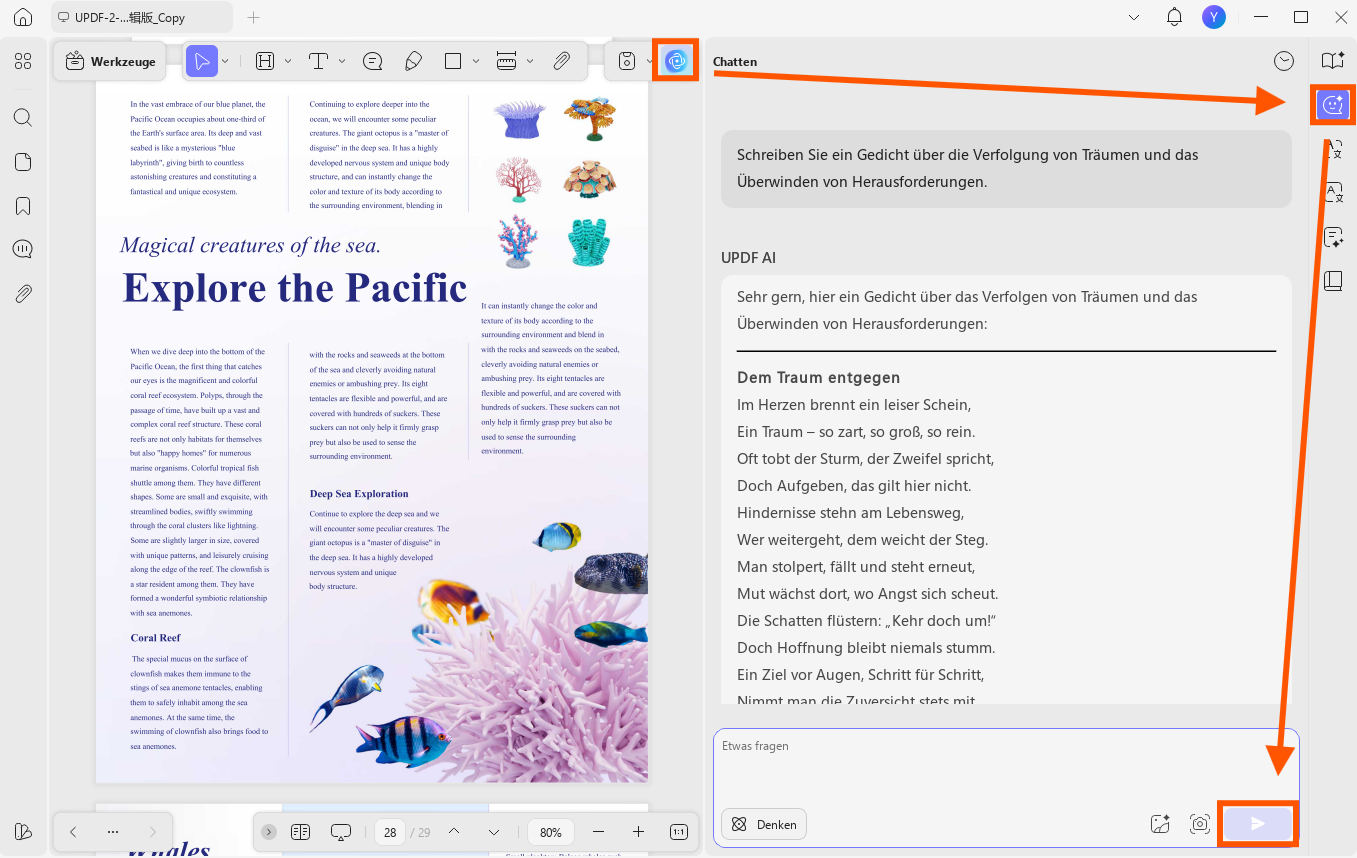Open the bookmarks panel in sidebar
The height and width of the screenshot is (858, 1357).
point(23,206)
